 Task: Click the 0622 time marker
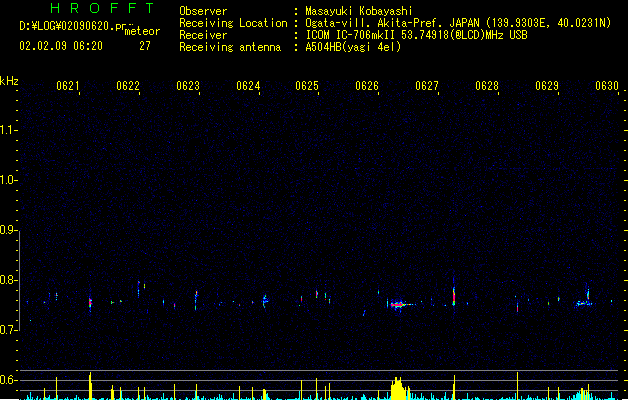click(x=128, y=86)
